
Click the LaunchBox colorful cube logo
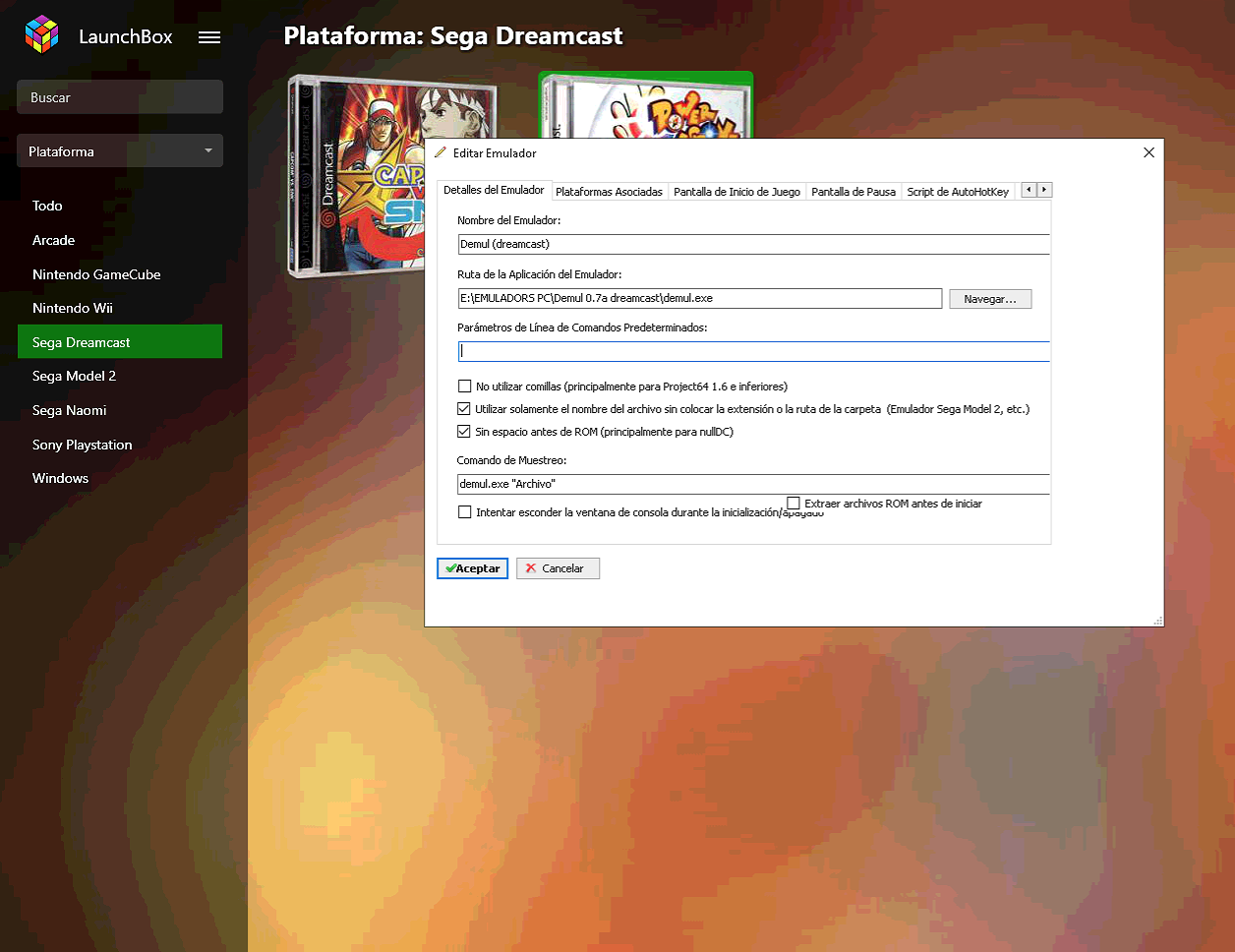[x=41, y=34]
